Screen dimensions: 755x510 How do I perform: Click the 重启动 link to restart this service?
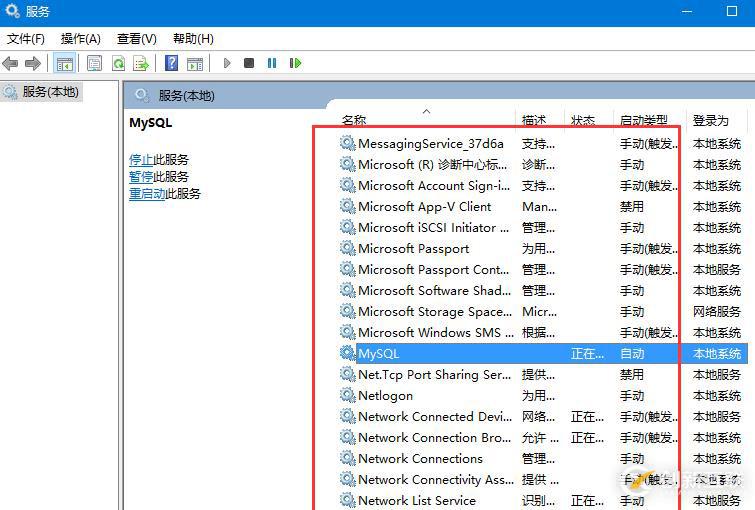tap(147, 194)
